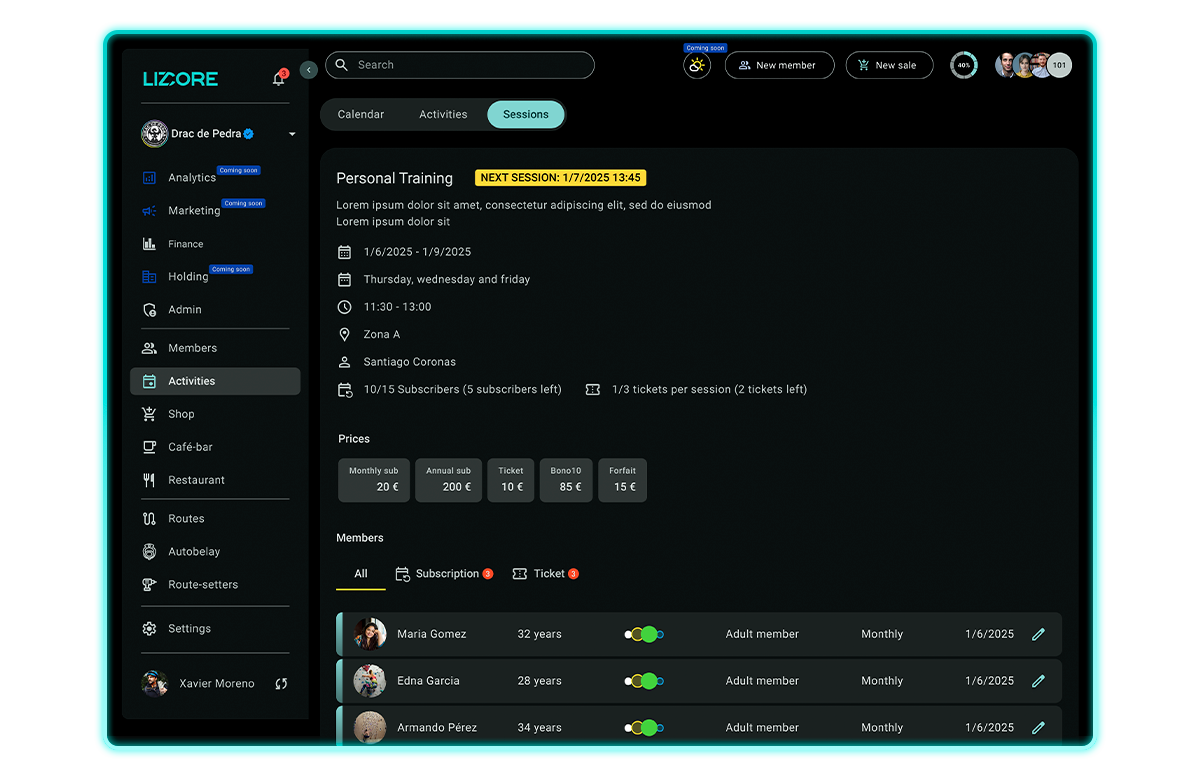Select the Subscription members tab

coord(445,574)
